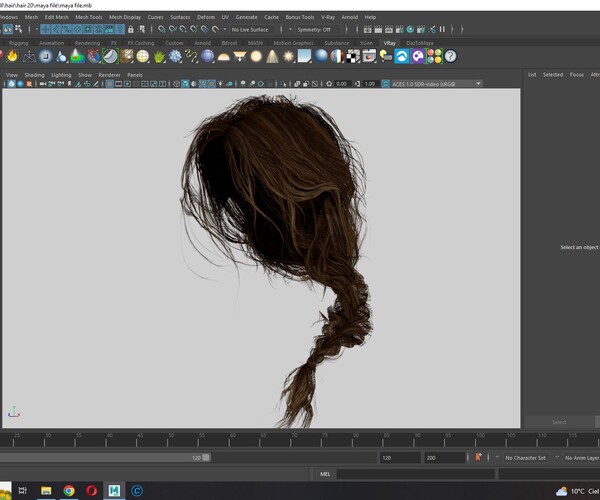Screen dimensions: 600x500
Task: Open the No Live Surface field
Action: (x=250, y=29)
